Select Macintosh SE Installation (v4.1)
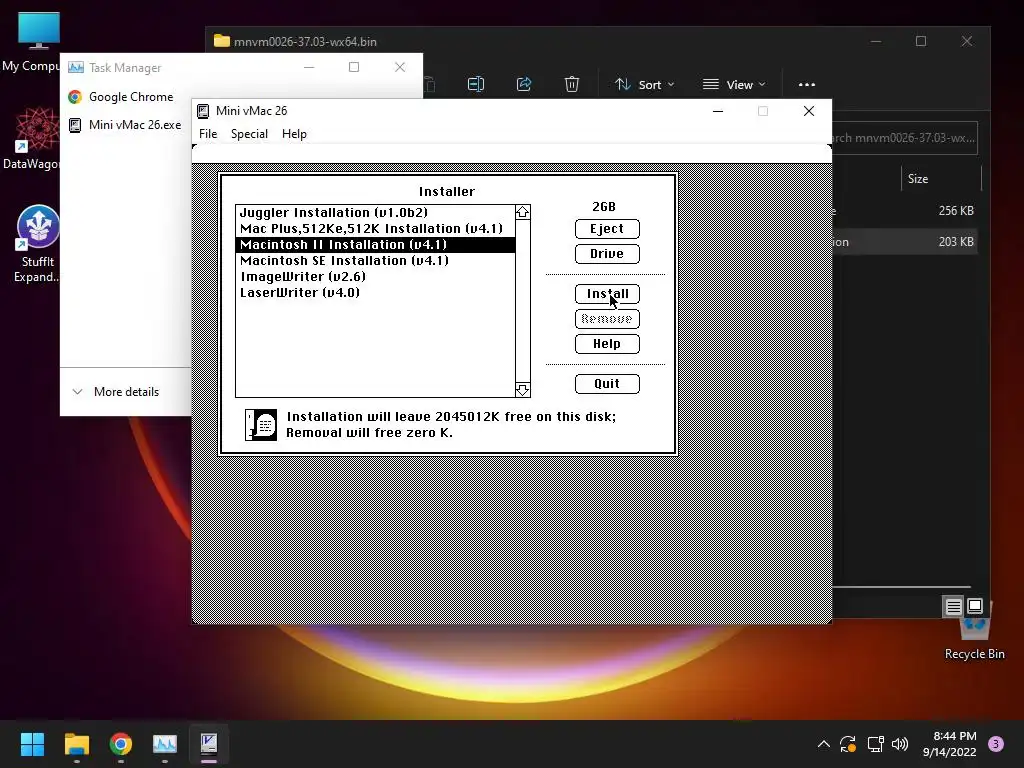 tap(375, 261)
